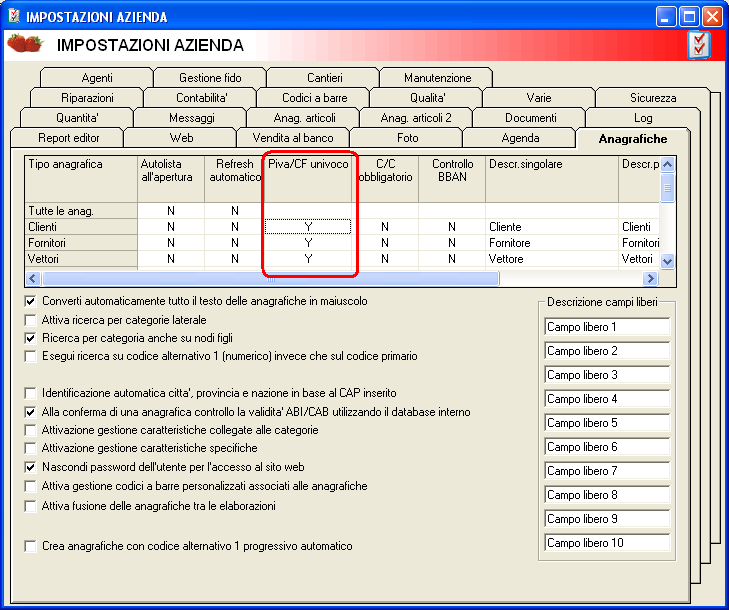This screenshot has width=729, height=610.
Task: Click the grid's scroll down arrow
Action: (667, 261)
